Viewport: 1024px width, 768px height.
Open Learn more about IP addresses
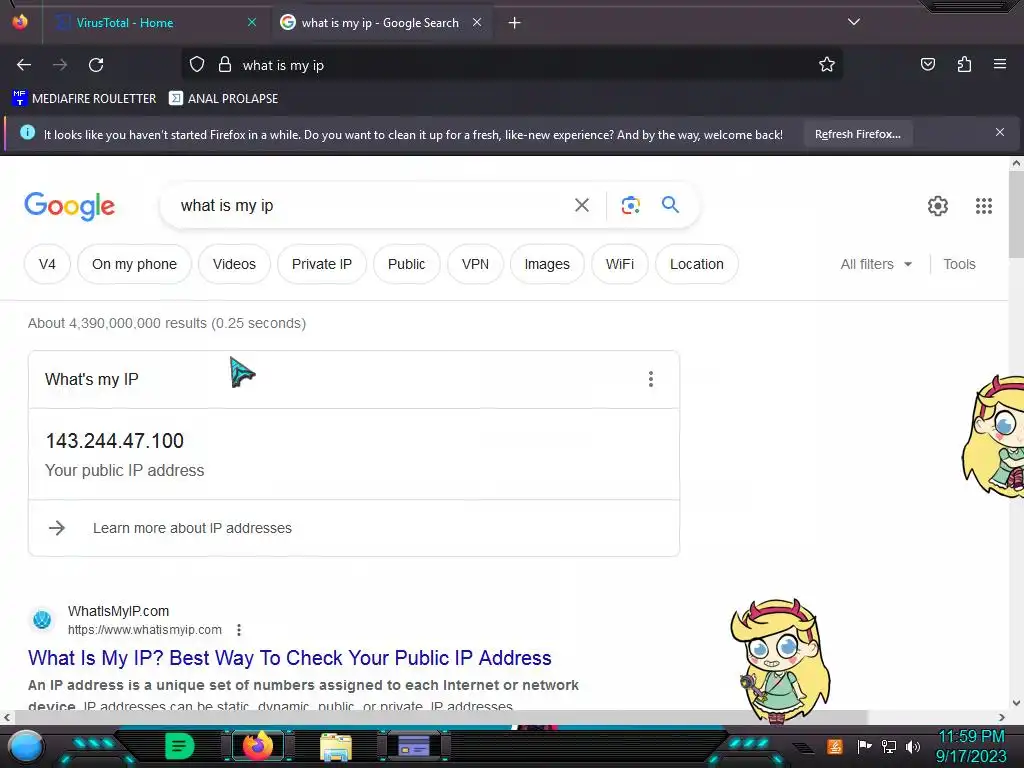[x=192, y=528]
